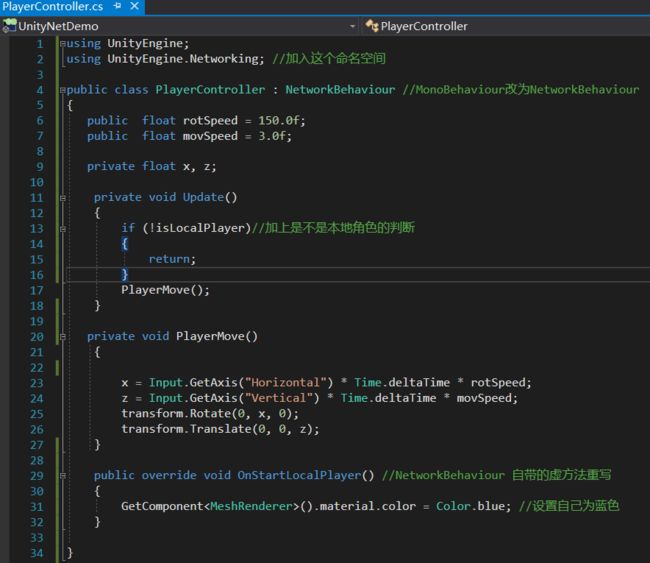Viewport: 650px width, 563px height.
Task: Click transform.Rotate call
Action: click(209, 413)
